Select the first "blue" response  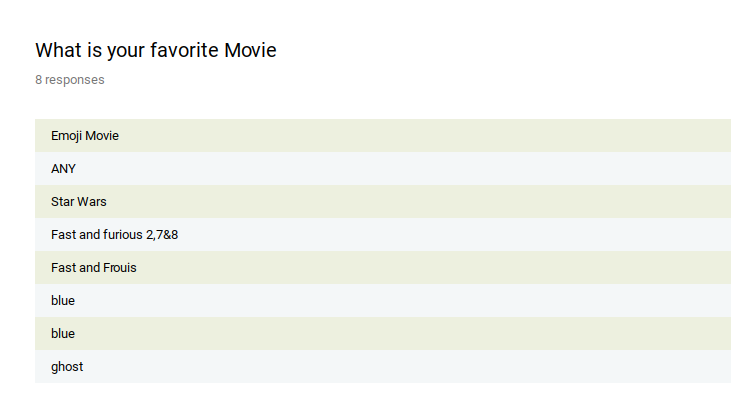click(63, 301)
